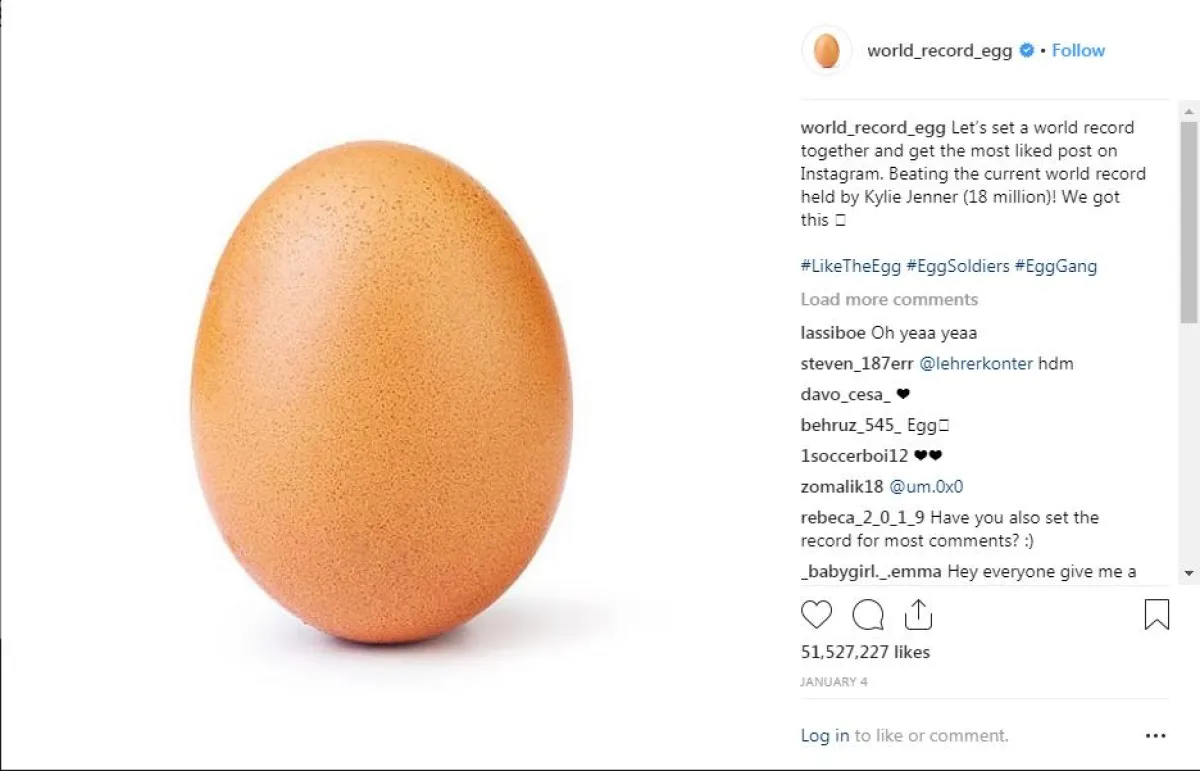Viewport: 1200px width, 771px height.
Task: Open comments via speech bubble icon
Action: click(x=867, y=614)
